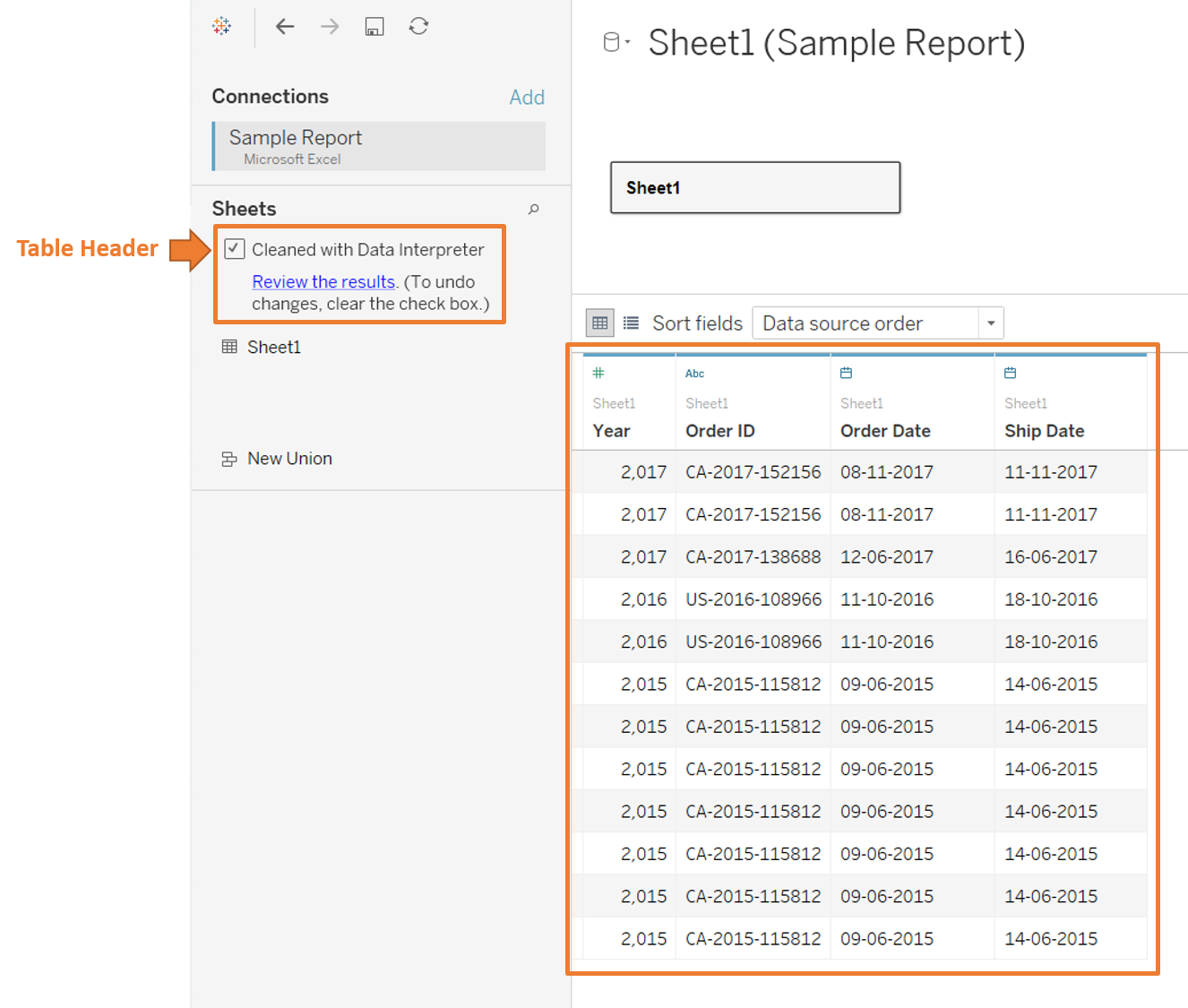Click the Ship Date column header
Image resolution: width=1188 pixels, height=1008 pixels.
(1045, 431)
